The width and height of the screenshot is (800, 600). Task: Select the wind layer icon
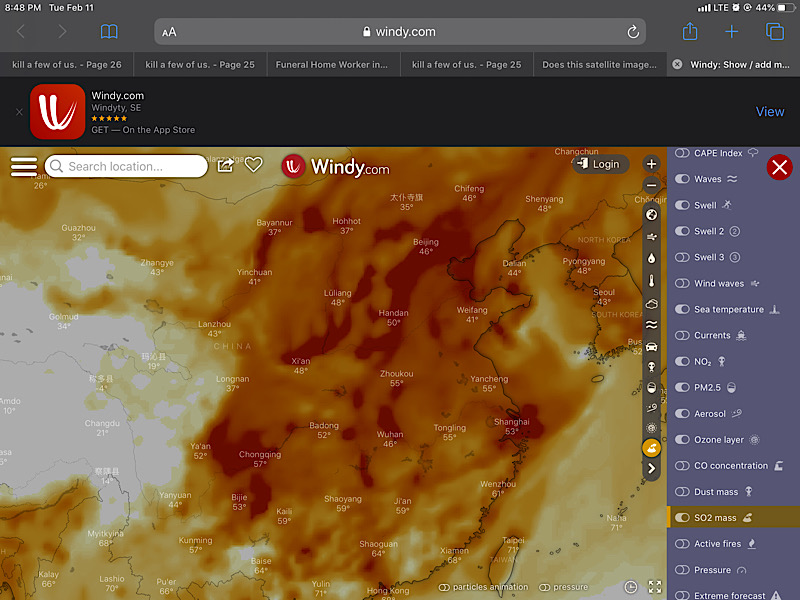652,237
